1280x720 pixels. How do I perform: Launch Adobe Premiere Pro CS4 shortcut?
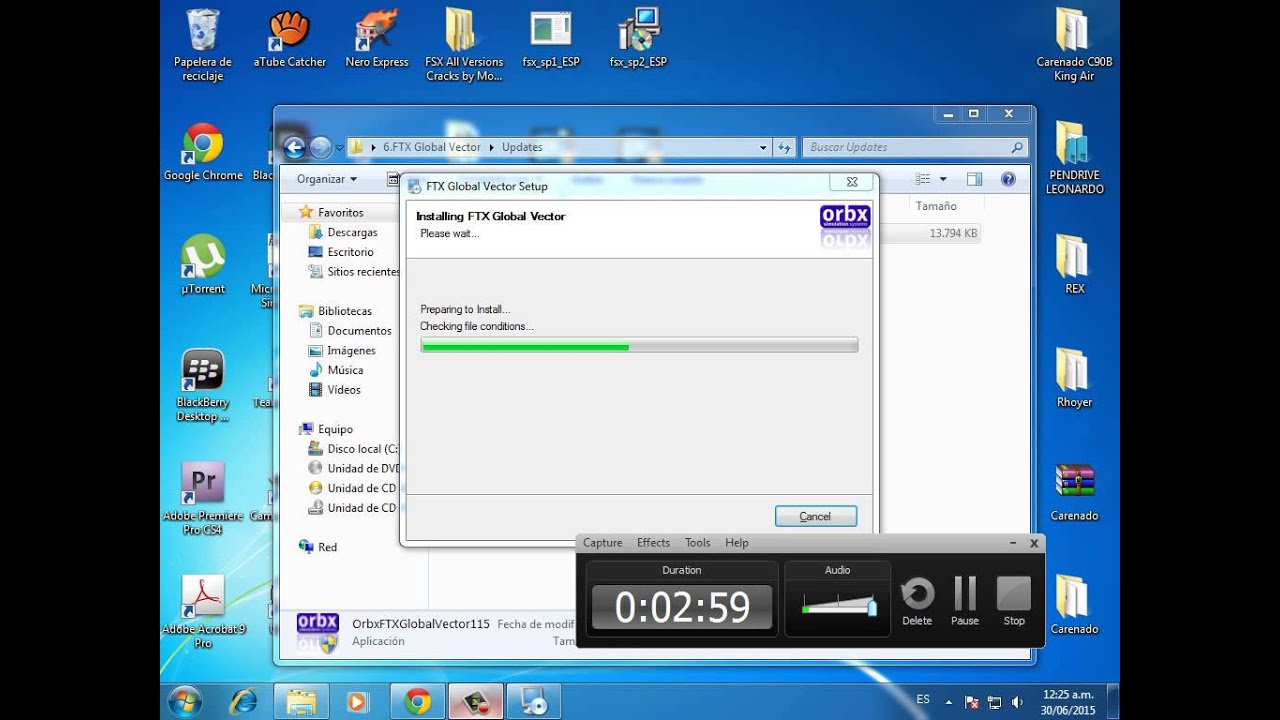pos(203,499)
